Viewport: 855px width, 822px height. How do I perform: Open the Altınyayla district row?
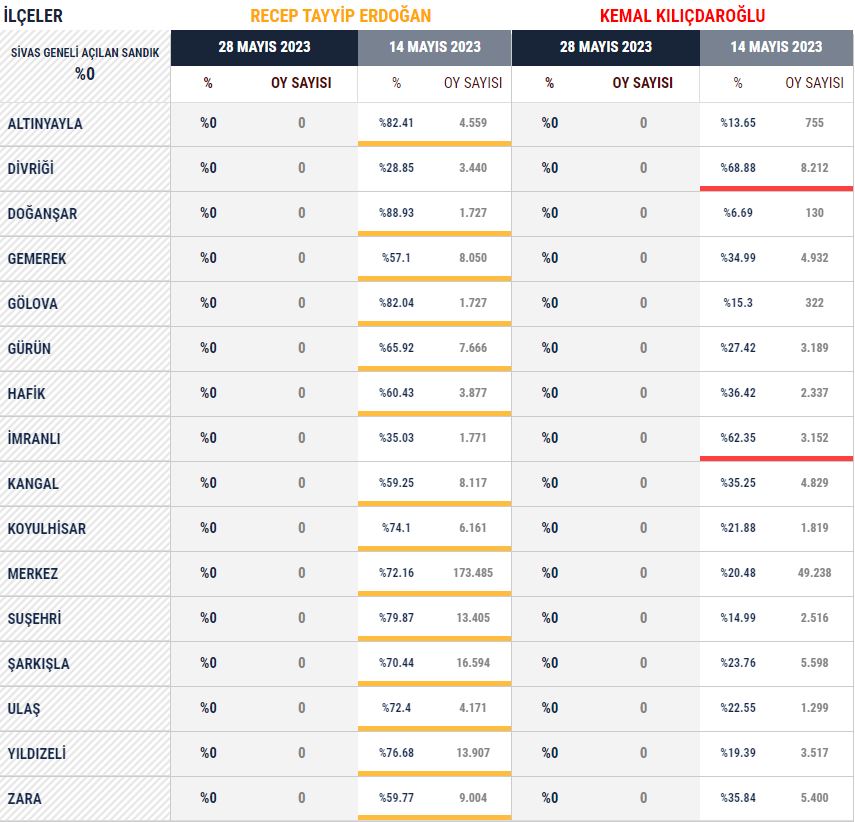pyautogui.click(x=45, y=124)
